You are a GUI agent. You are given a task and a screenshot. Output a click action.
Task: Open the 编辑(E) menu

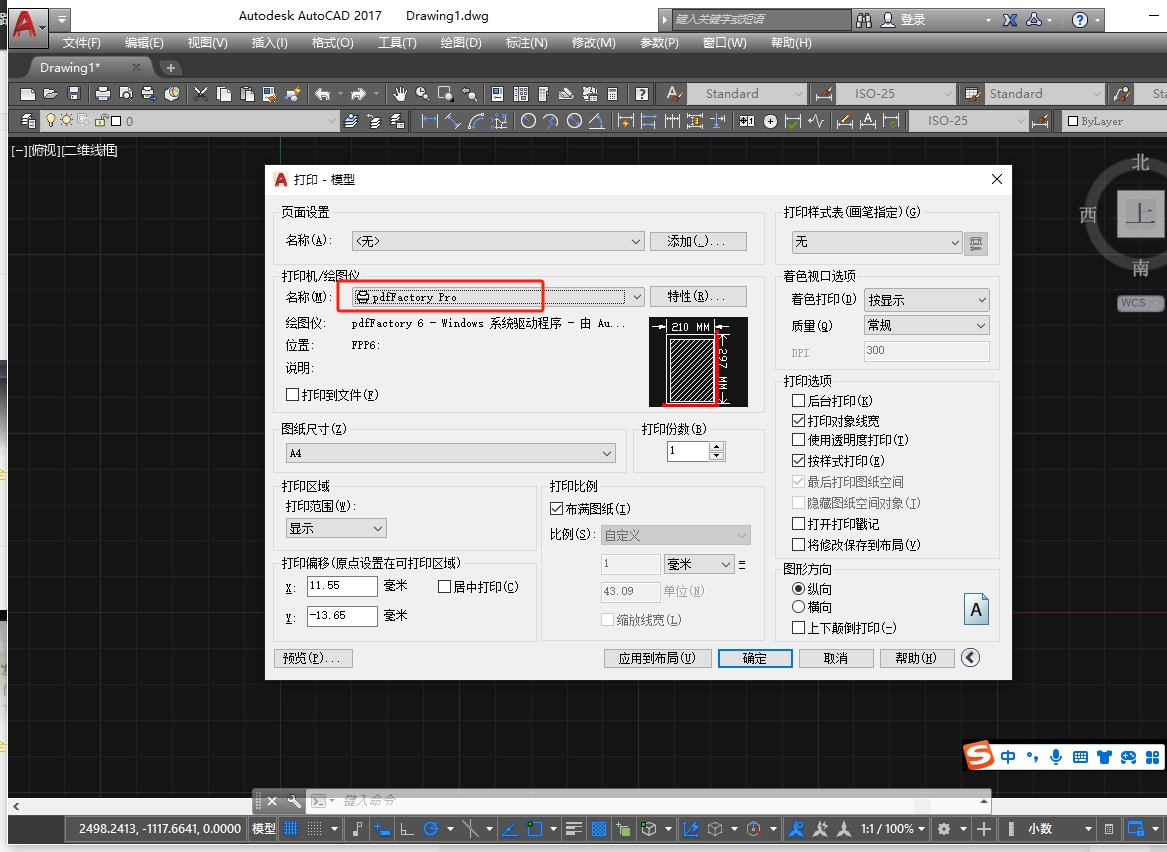coord(144,42)
